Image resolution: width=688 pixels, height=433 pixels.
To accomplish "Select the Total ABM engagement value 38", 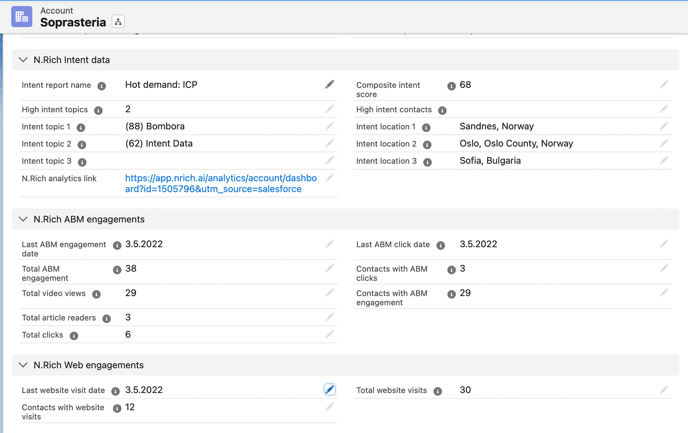I will click(131, 268).
